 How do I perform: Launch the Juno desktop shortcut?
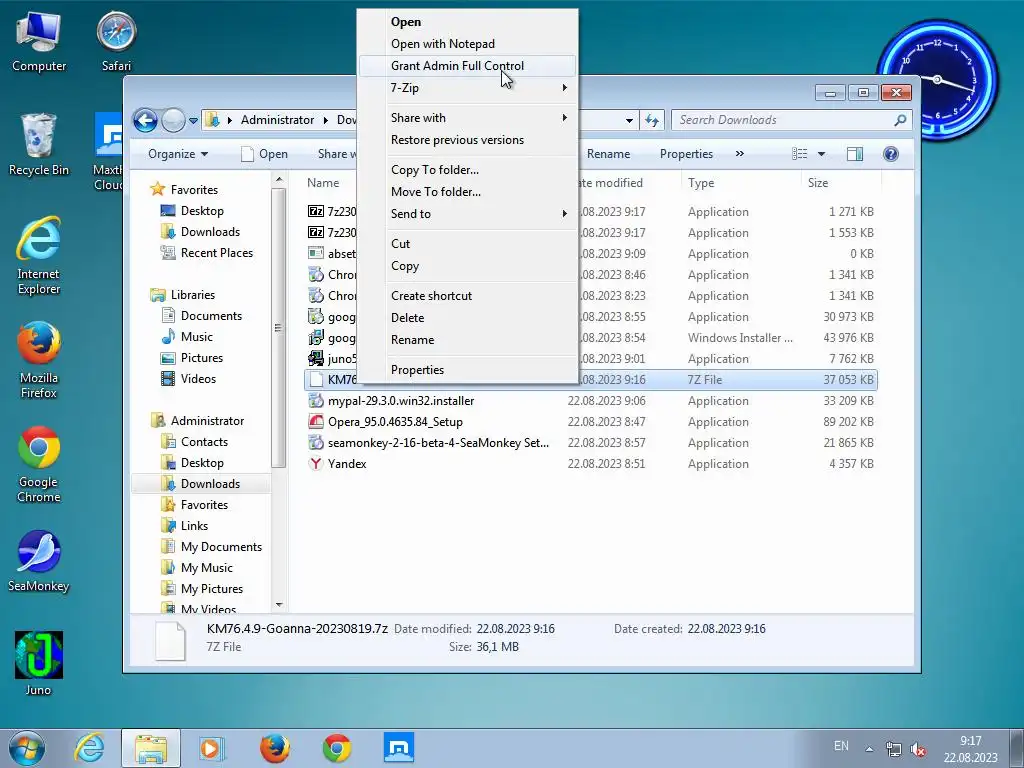click(x=39, y=664)
